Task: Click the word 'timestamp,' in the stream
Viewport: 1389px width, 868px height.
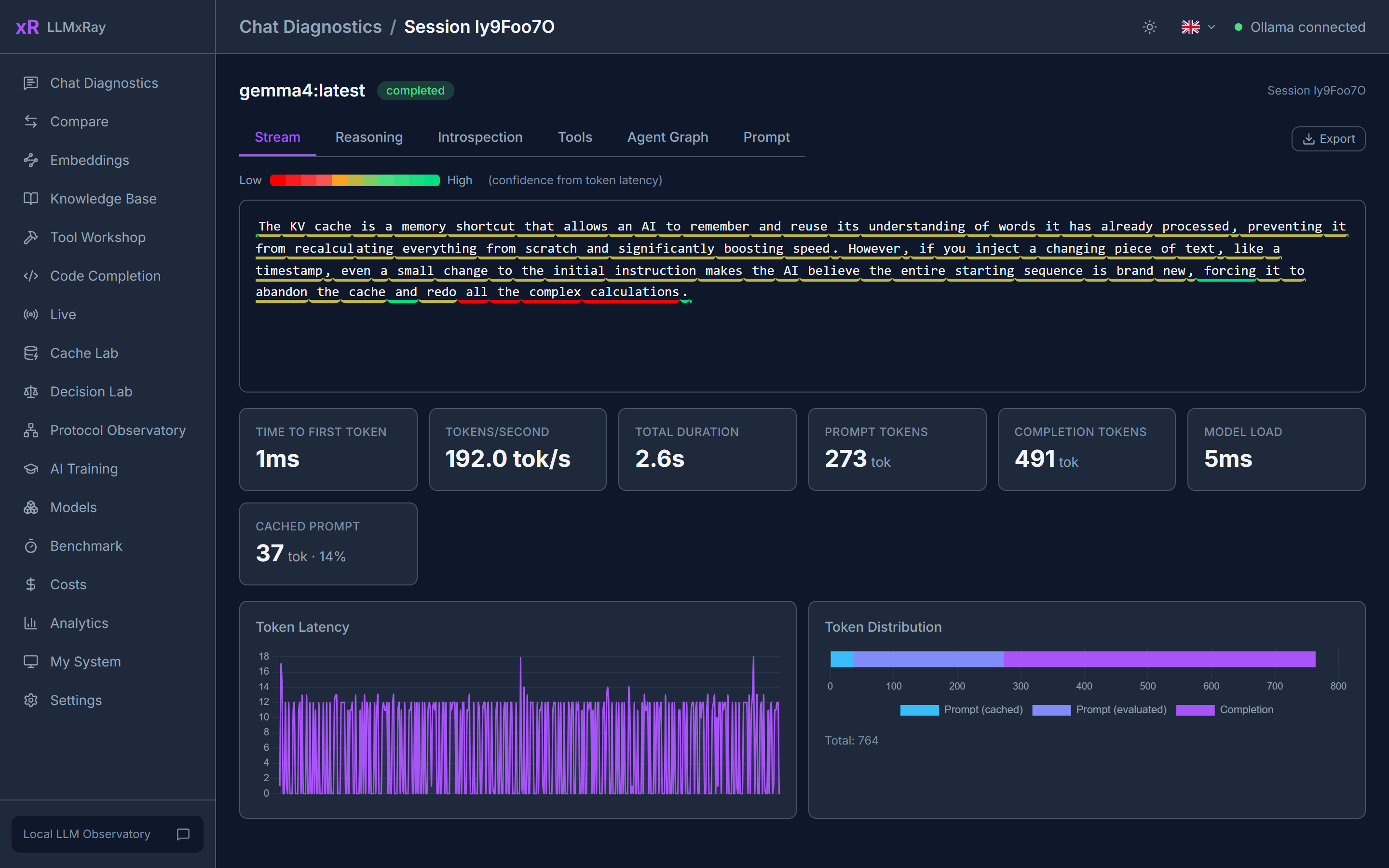Action: [x=293, y=271]
